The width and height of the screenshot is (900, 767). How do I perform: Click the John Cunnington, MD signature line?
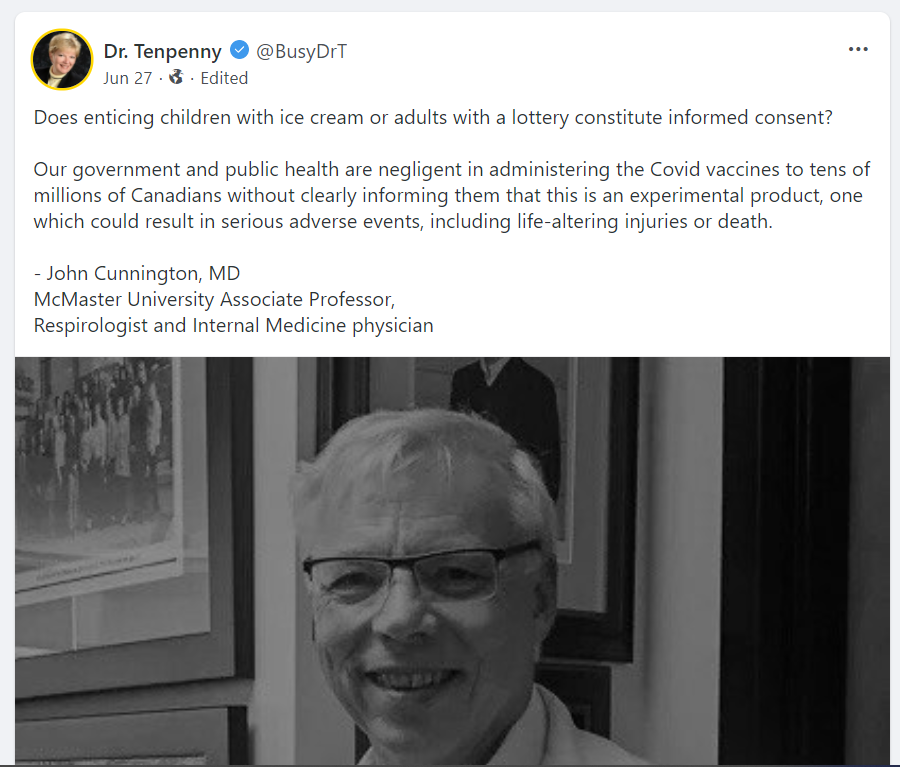(x=137, y=273)
